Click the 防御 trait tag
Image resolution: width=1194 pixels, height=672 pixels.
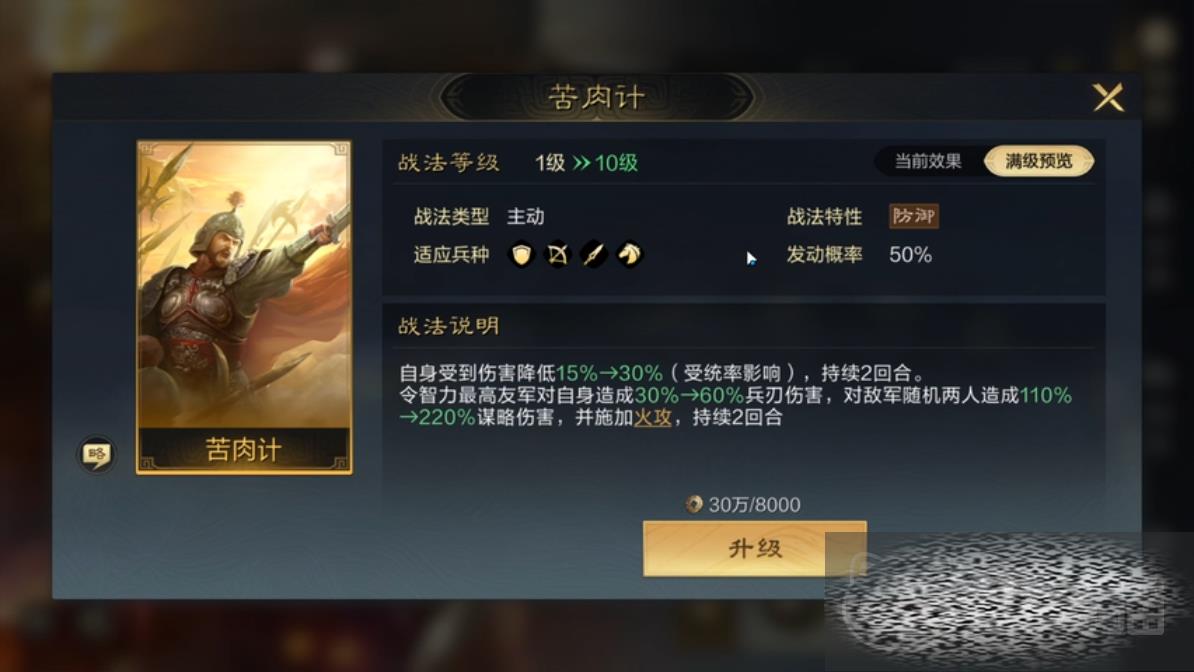click(x=914, y=216)
